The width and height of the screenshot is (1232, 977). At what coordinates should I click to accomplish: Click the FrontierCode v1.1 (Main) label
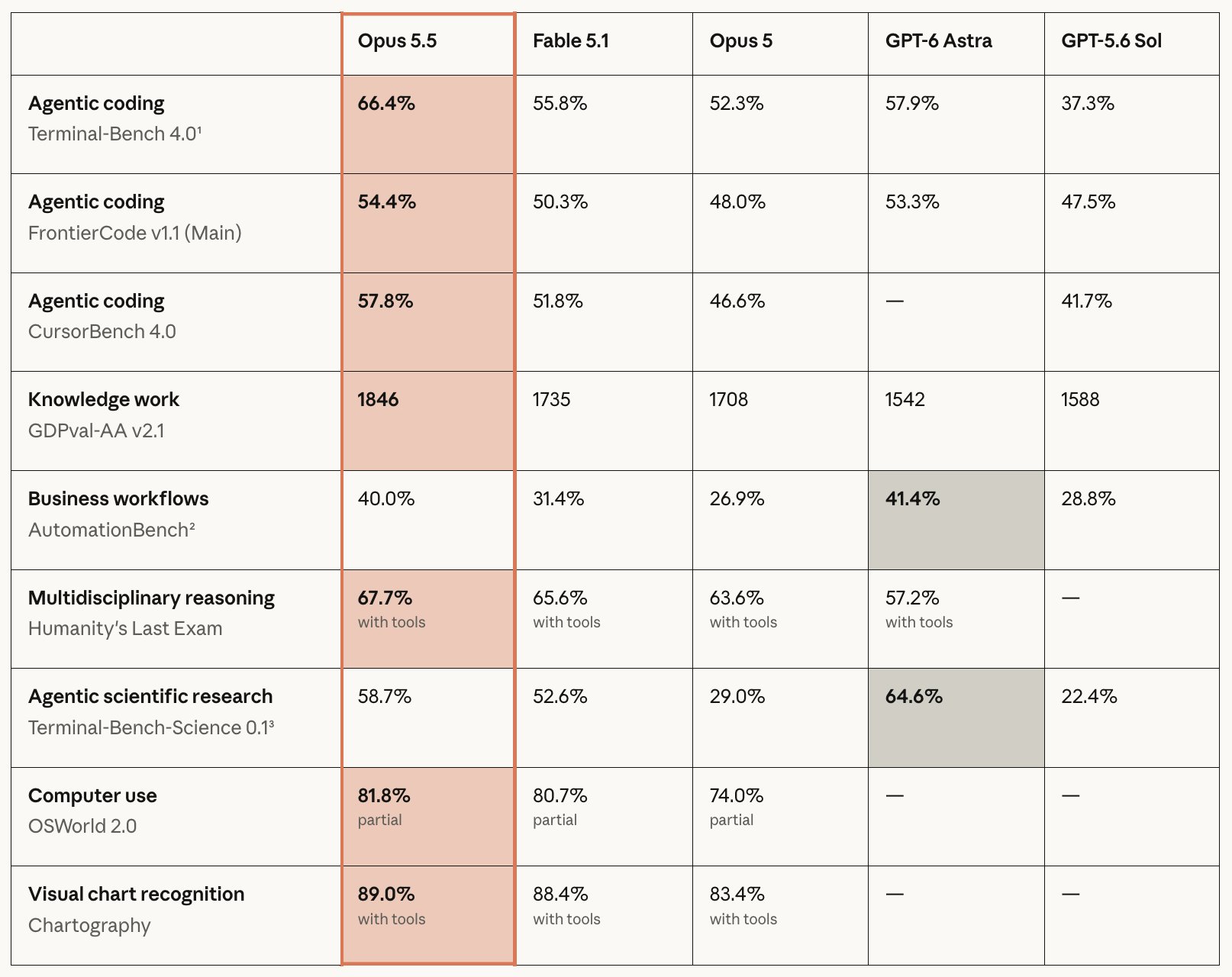(x=135, y=233)
